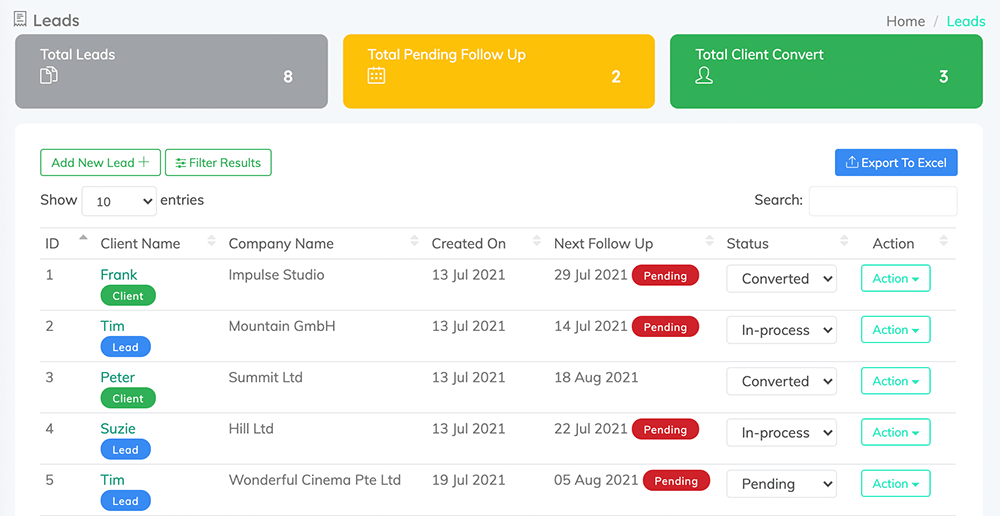Change status dropdown for Mountain GmbH row
This screenshot has height=516, width=1000.
coord(781,330)
